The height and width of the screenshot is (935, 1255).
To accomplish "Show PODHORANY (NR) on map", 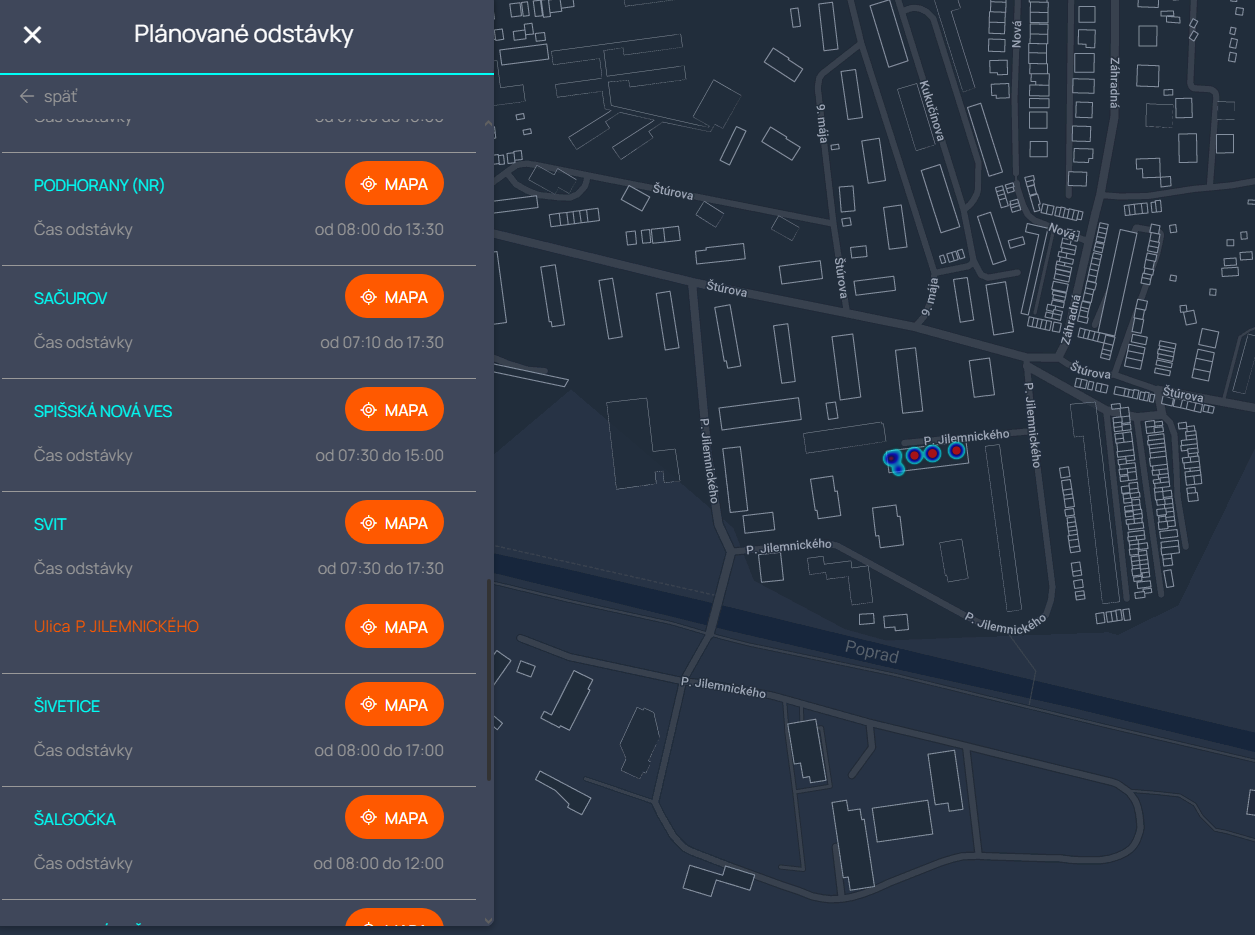I will [x=394, y=184].
